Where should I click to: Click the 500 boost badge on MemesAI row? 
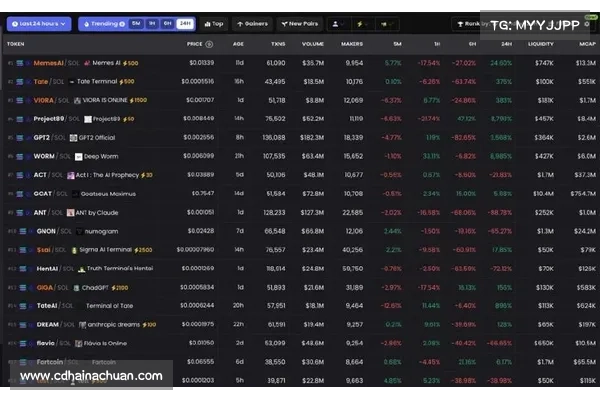pyautogui.click(x=130, y=63)
